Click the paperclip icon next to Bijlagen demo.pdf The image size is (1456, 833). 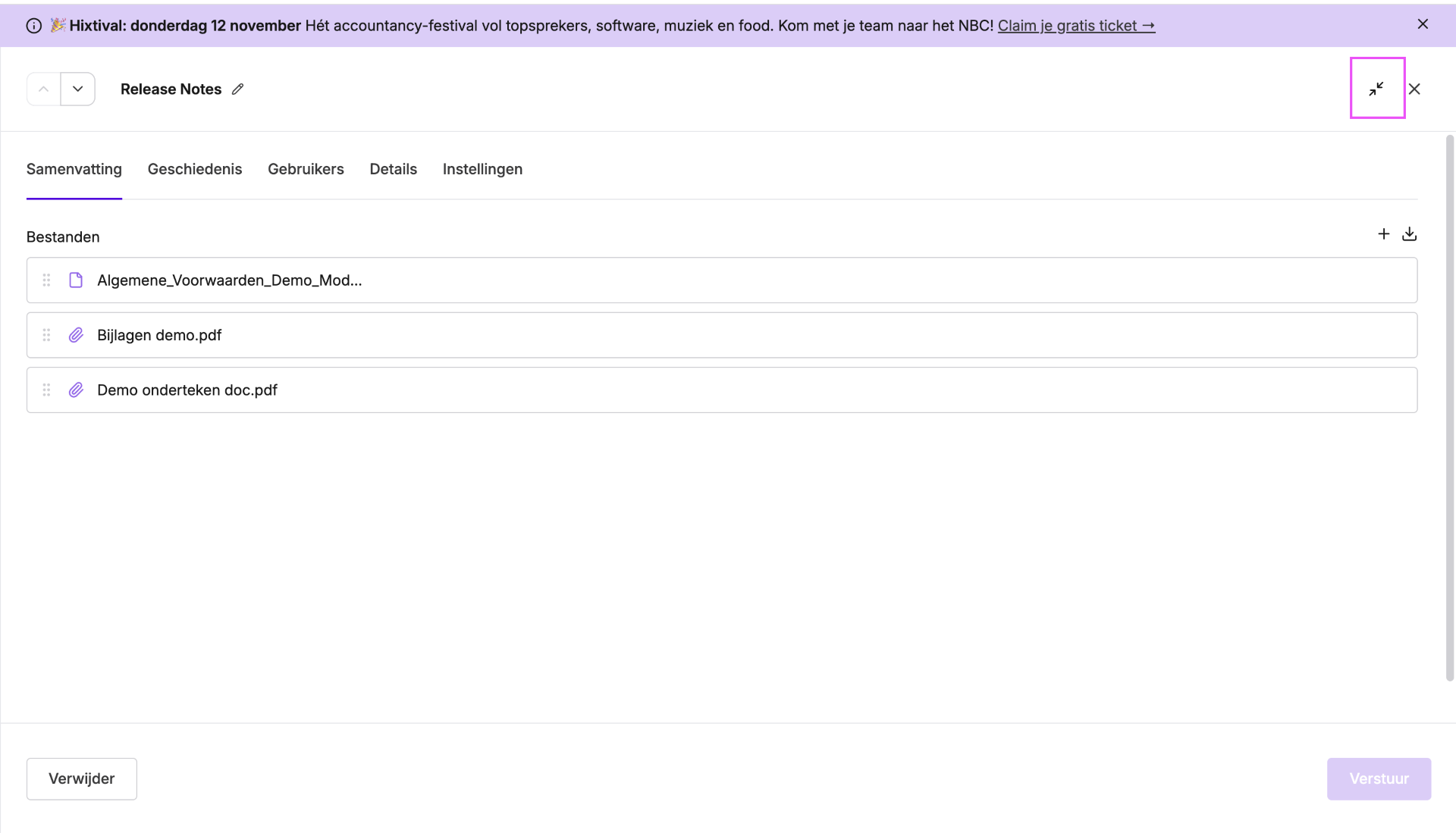[x=76, y=335]
